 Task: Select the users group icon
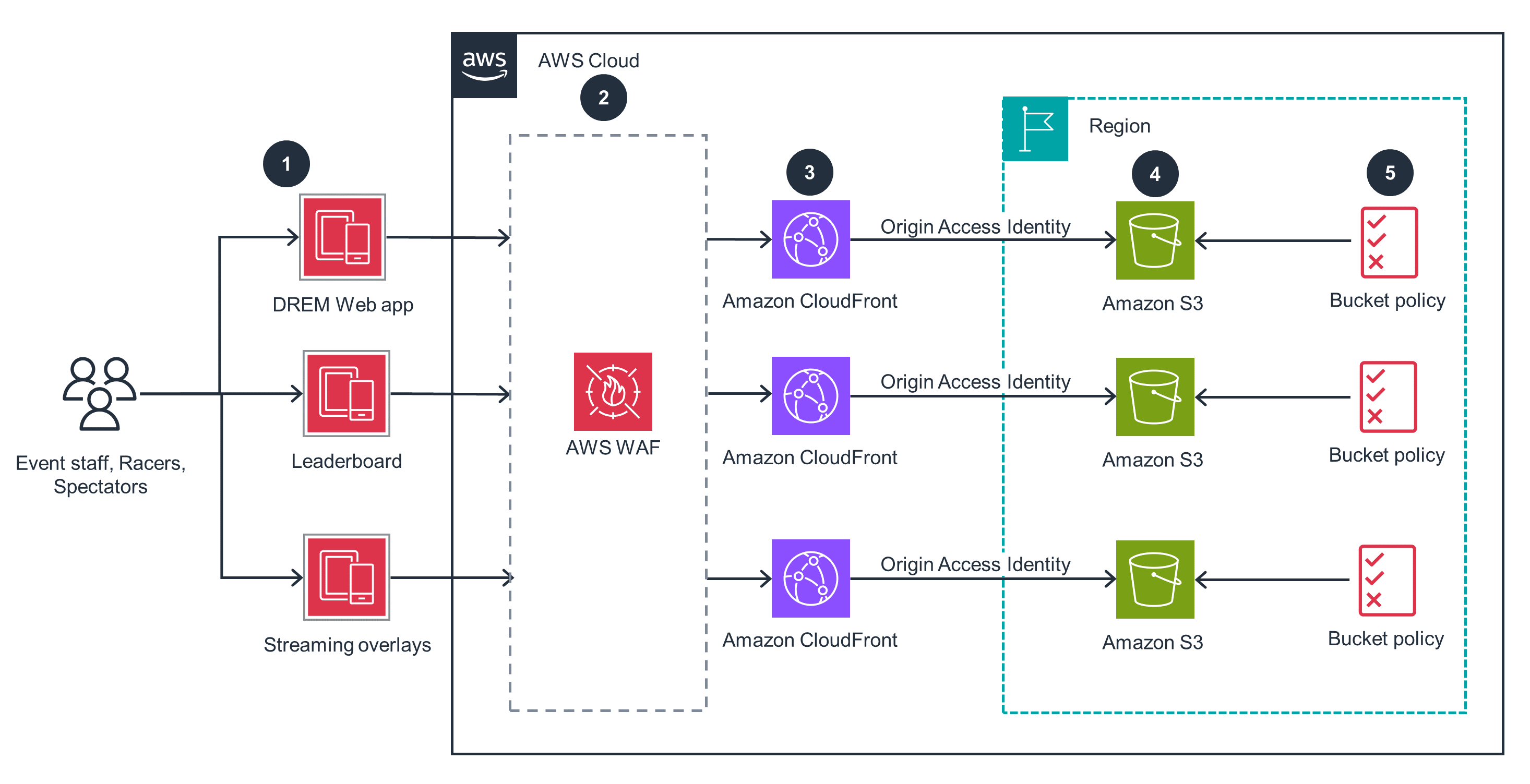pyautogui.click(x=100, y=393)
